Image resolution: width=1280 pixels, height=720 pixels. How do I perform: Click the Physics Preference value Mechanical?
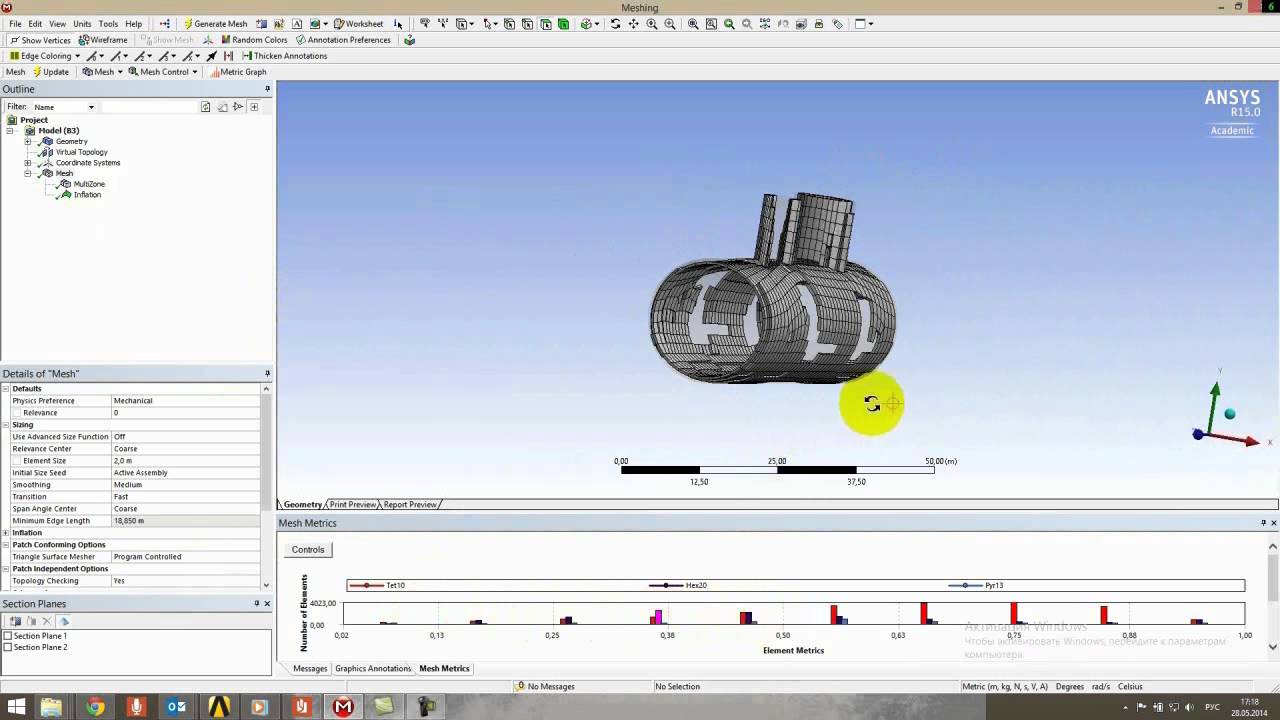[x=185, y=401]
